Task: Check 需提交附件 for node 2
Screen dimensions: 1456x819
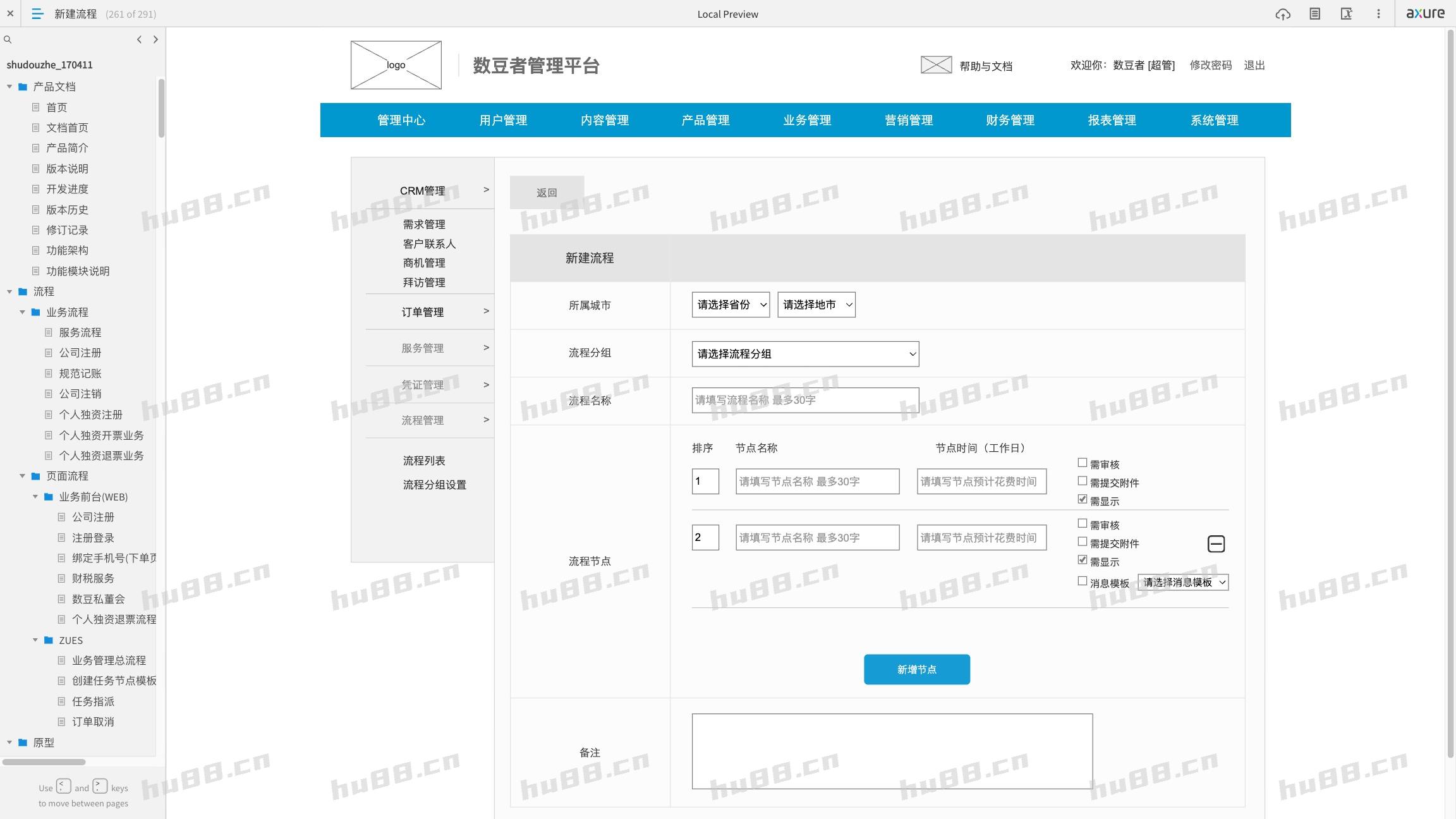Action: 1083,542
